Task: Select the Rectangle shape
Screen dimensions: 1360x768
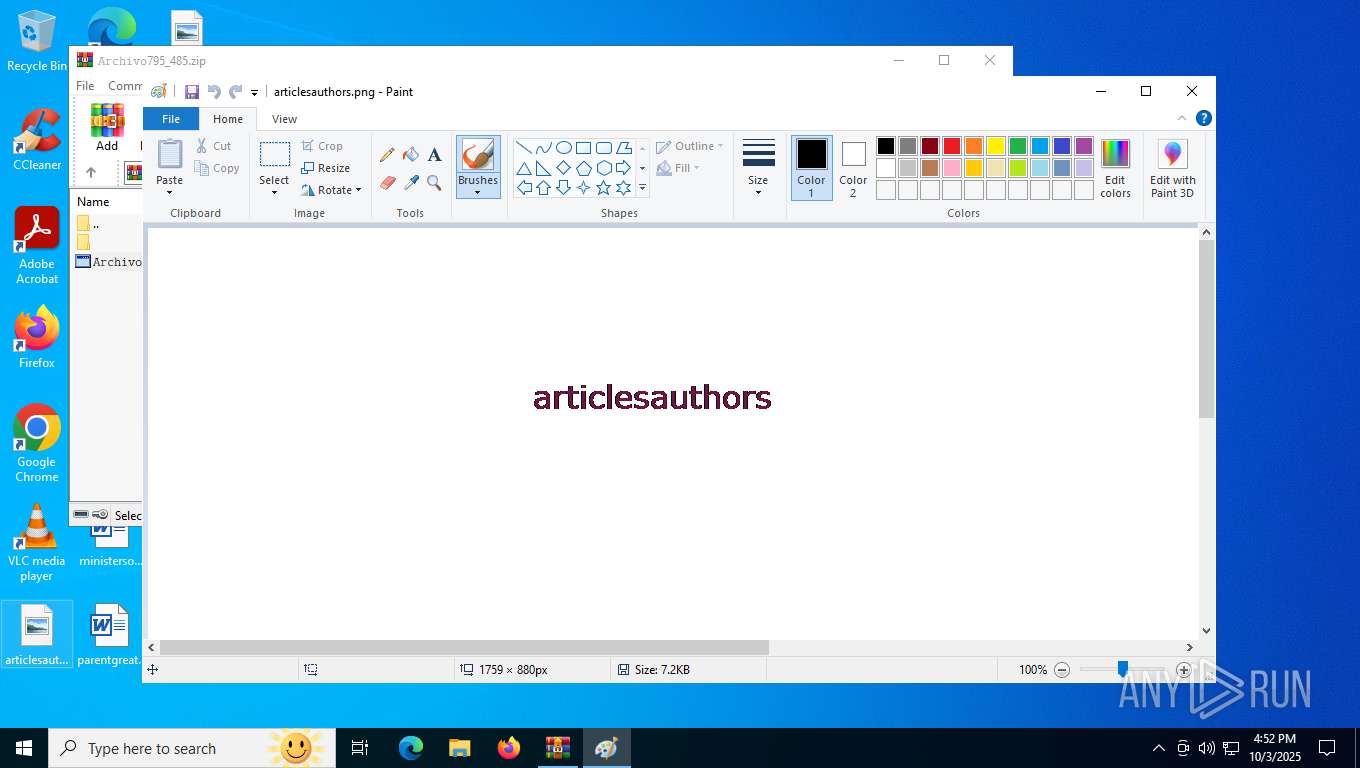Action: (x=584, y=147)
